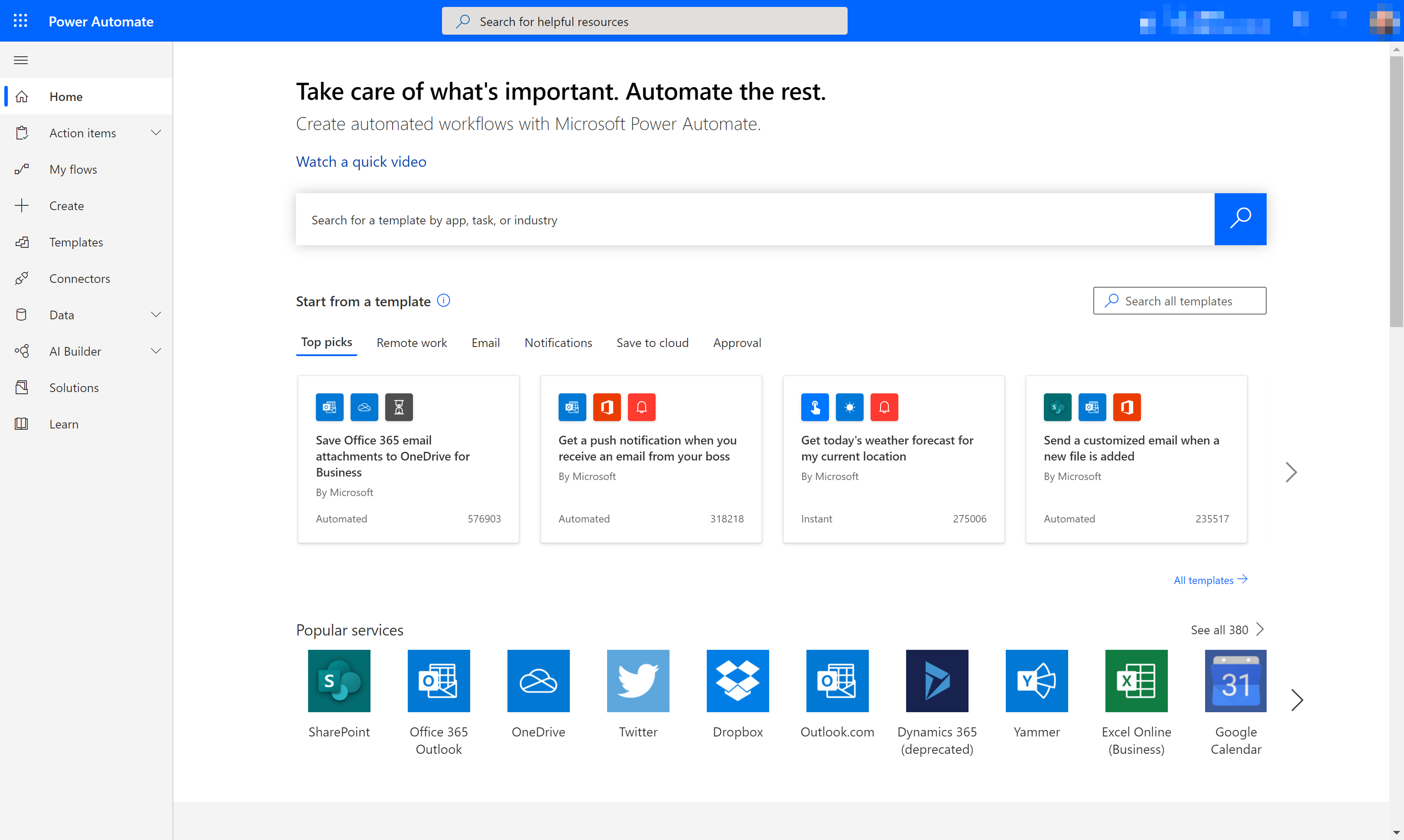
Task: Click the Google Calendar service icon
Action: [x=1235, y=680]
